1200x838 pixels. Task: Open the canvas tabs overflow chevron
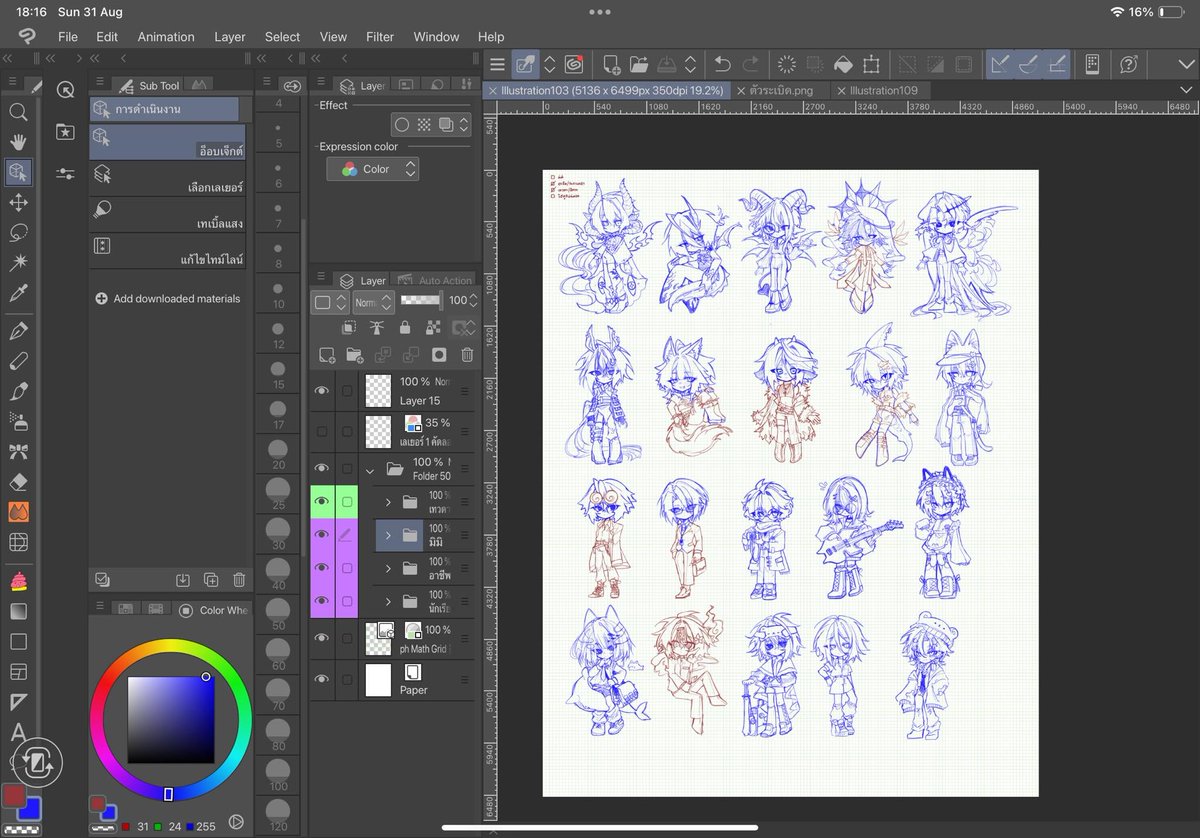pyautogui.click(x=1186, y=90)
